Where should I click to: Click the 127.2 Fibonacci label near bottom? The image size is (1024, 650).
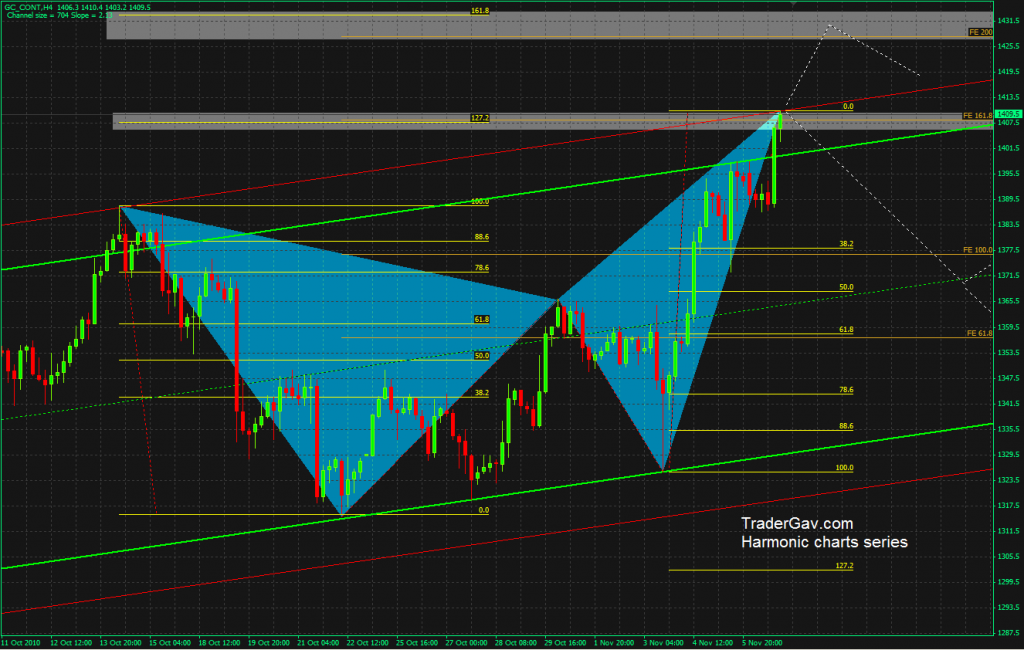tap(844, 566)
